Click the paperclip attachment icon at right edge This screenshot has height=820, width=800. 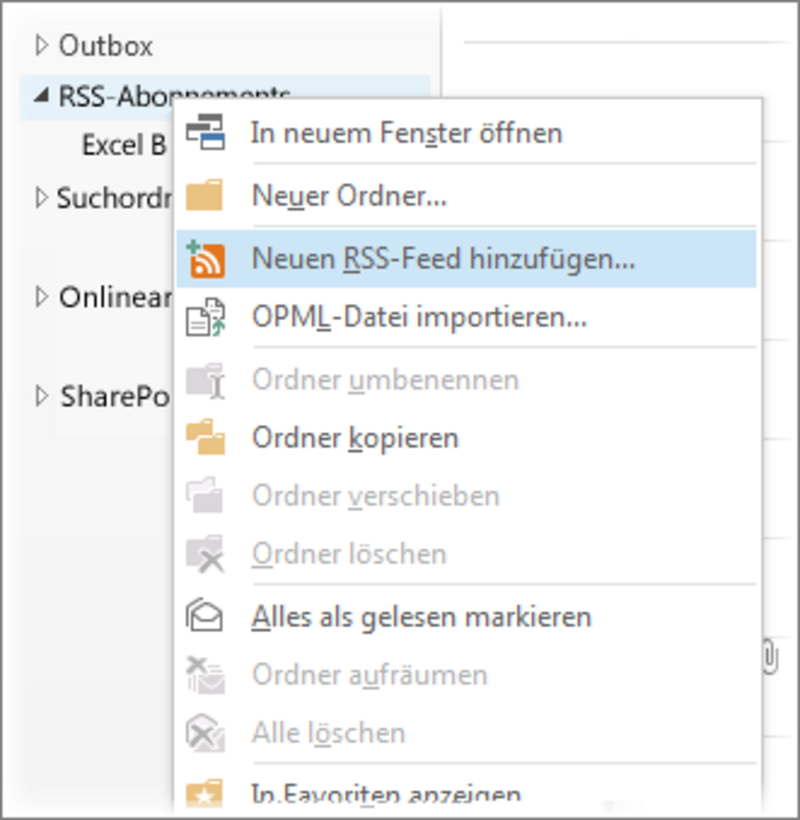coord(770,656)
